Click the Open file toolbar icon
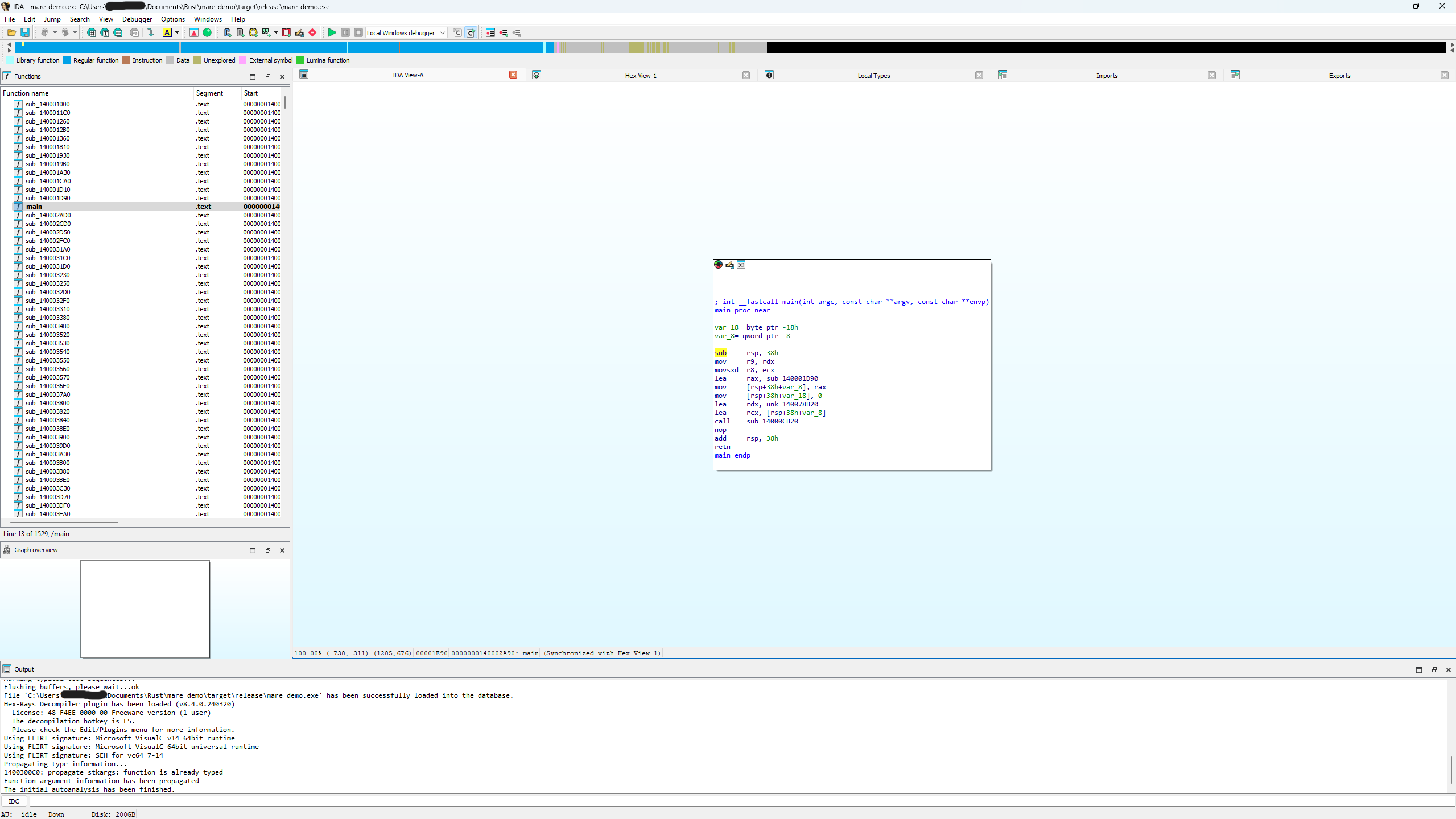The image size is (1456, 819). pos(11,32)
